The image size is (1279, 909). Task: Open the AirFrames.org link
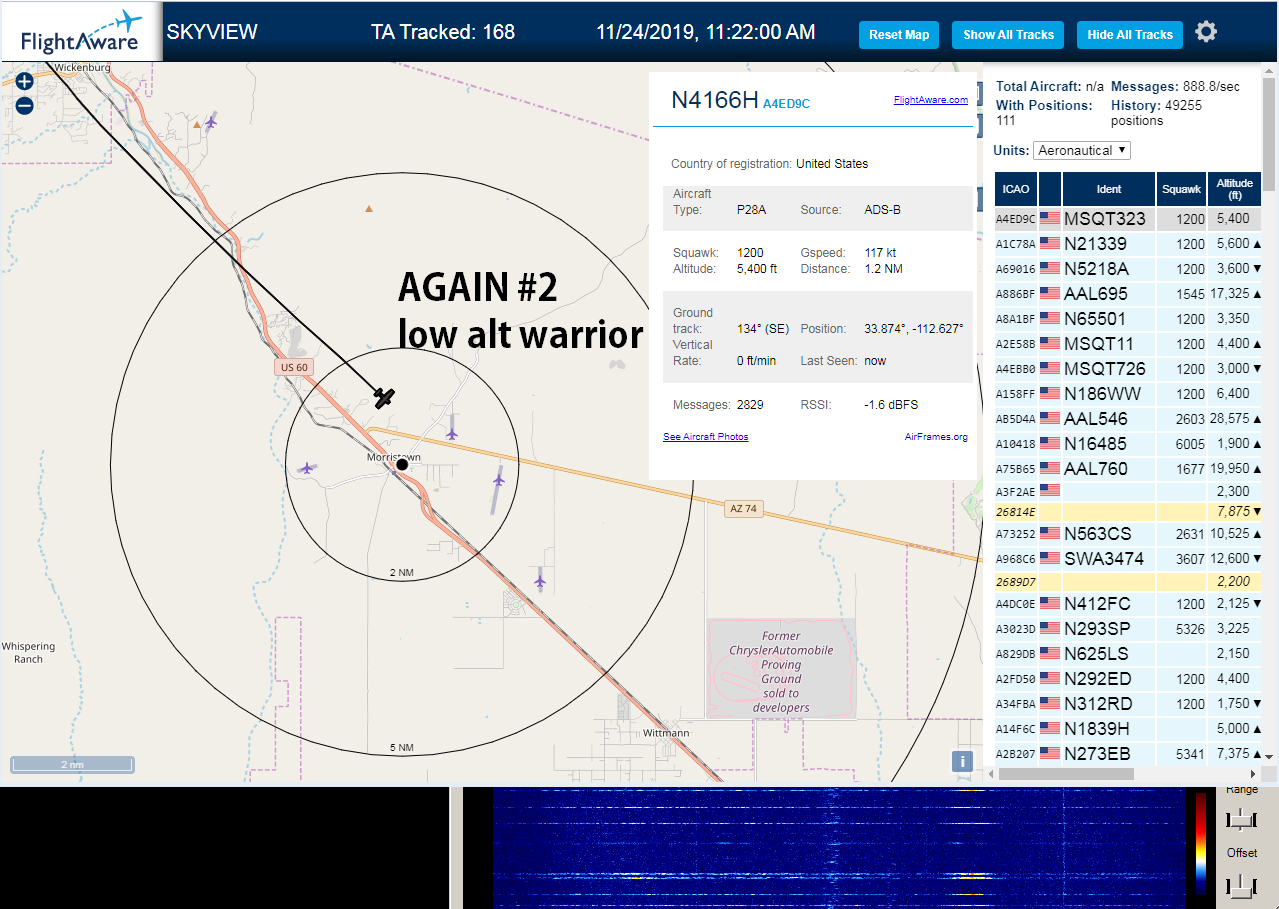(x=936, y=437)
